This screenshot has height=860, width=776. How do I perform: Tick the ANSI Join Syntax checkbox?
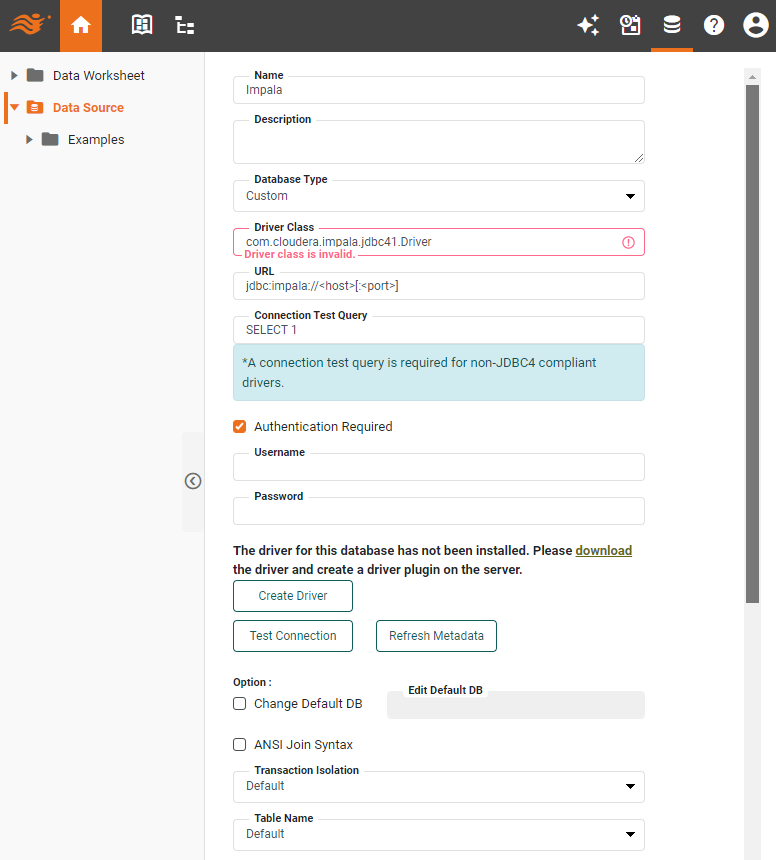click(x=240, y=745)
